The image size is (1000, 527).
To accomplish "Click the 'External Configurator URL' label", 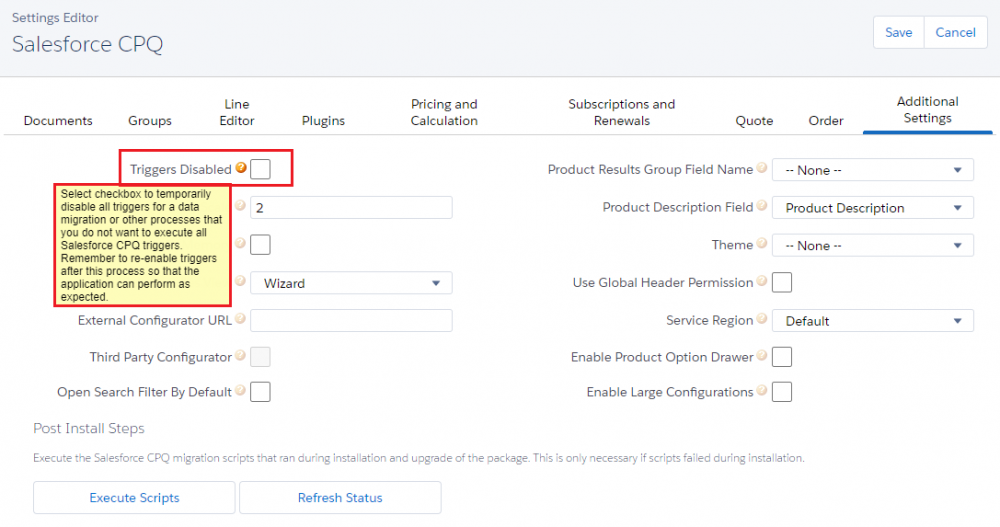I will coord(154,320).
